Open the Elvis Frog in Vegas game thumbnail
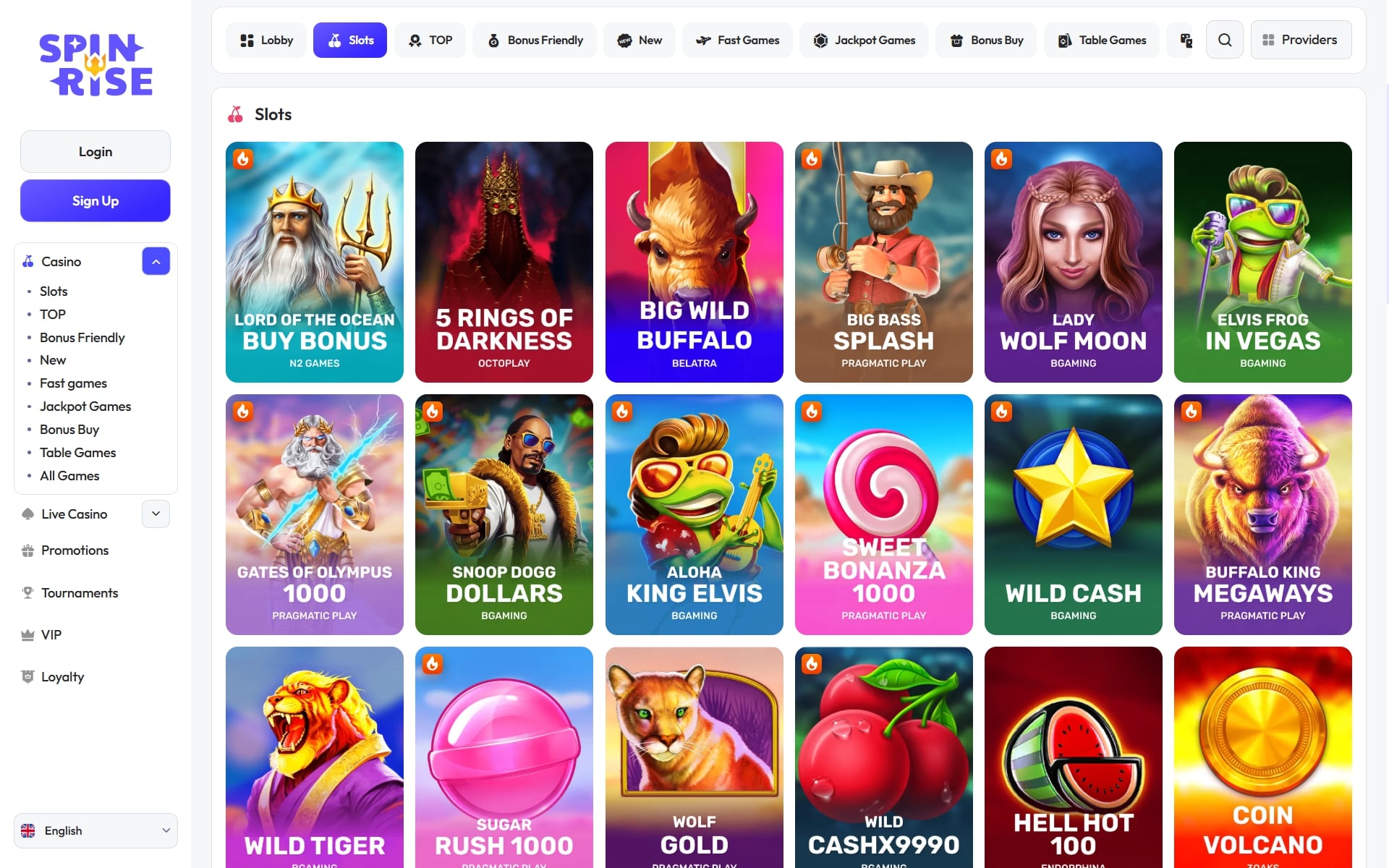The width and height of the screenshot is (1389, 868). pos(1262,262)
